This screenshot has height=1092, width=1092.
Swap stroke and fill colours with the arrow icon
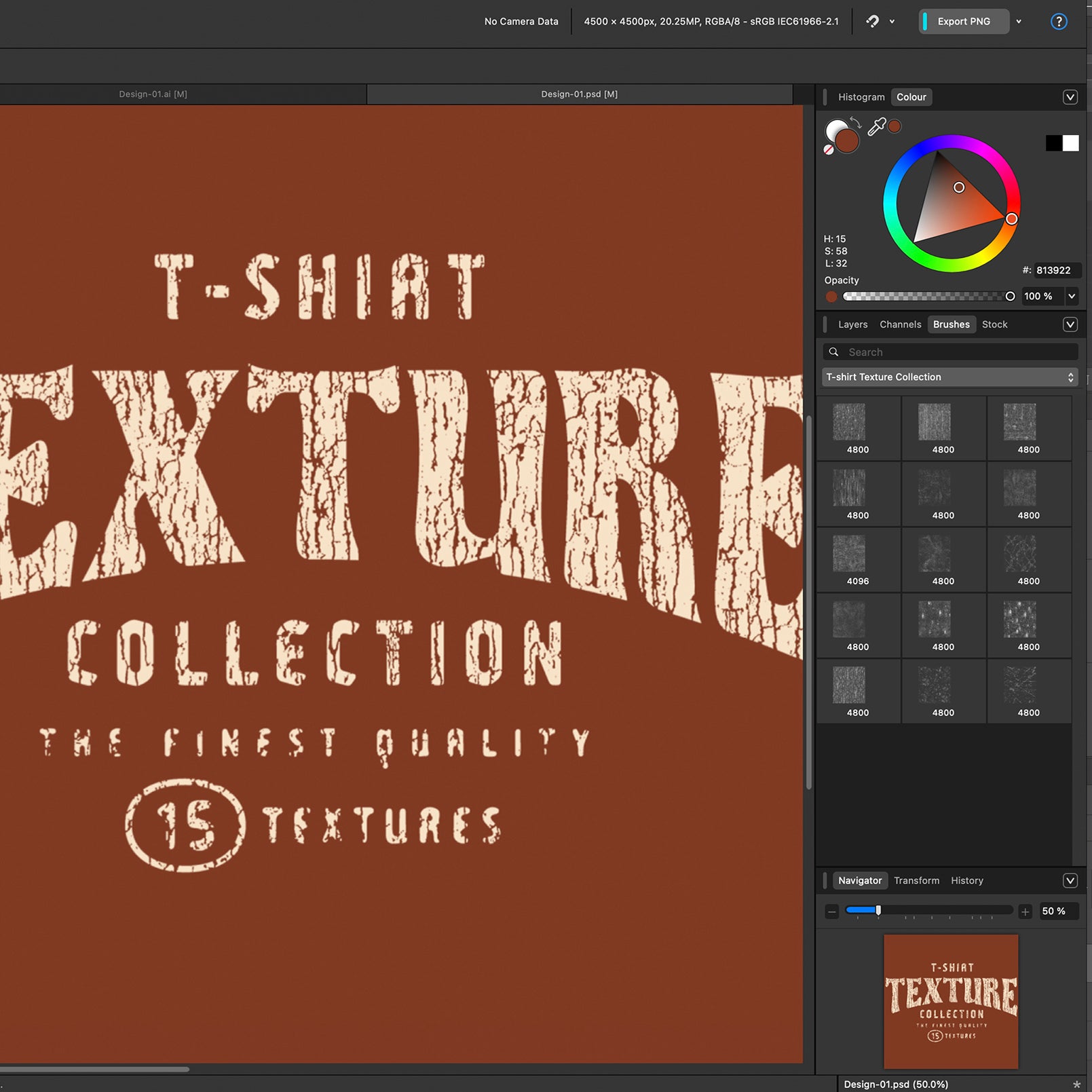click(x=856, y=121)
